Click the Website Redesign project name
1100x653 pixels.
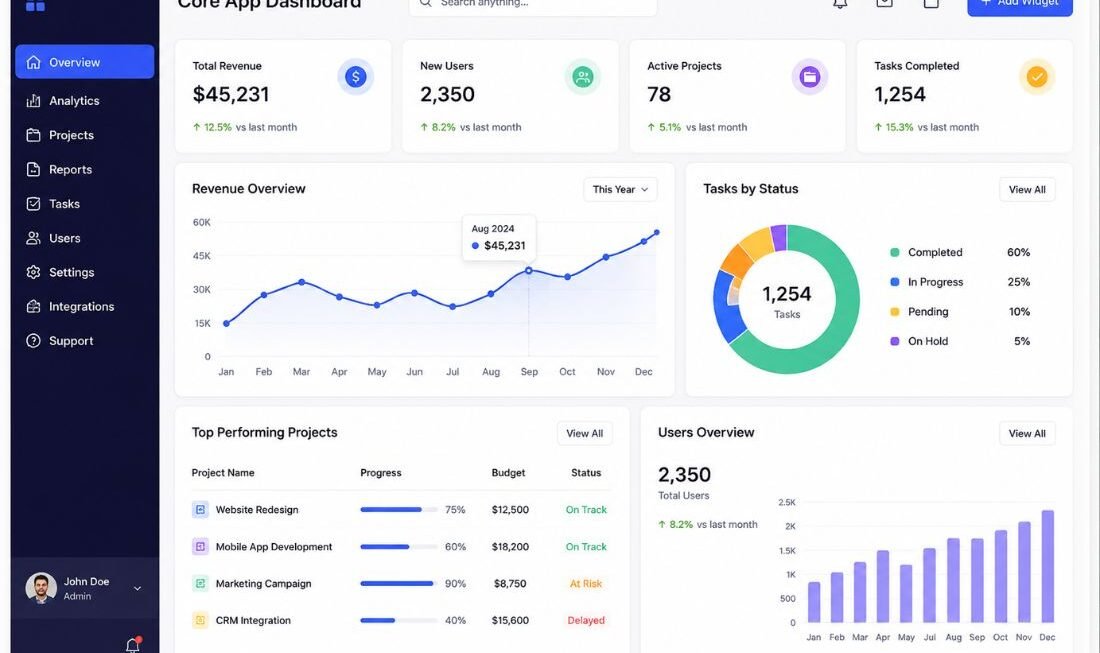[x=257, y=509]
